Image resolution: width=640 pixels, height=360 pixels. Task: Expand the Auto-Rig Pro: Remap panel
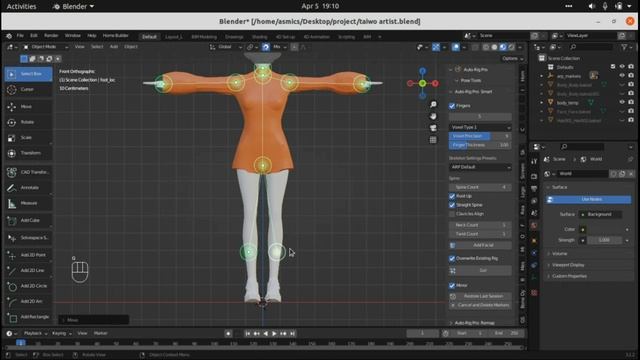pyautogui.click(x=474, y=323)
